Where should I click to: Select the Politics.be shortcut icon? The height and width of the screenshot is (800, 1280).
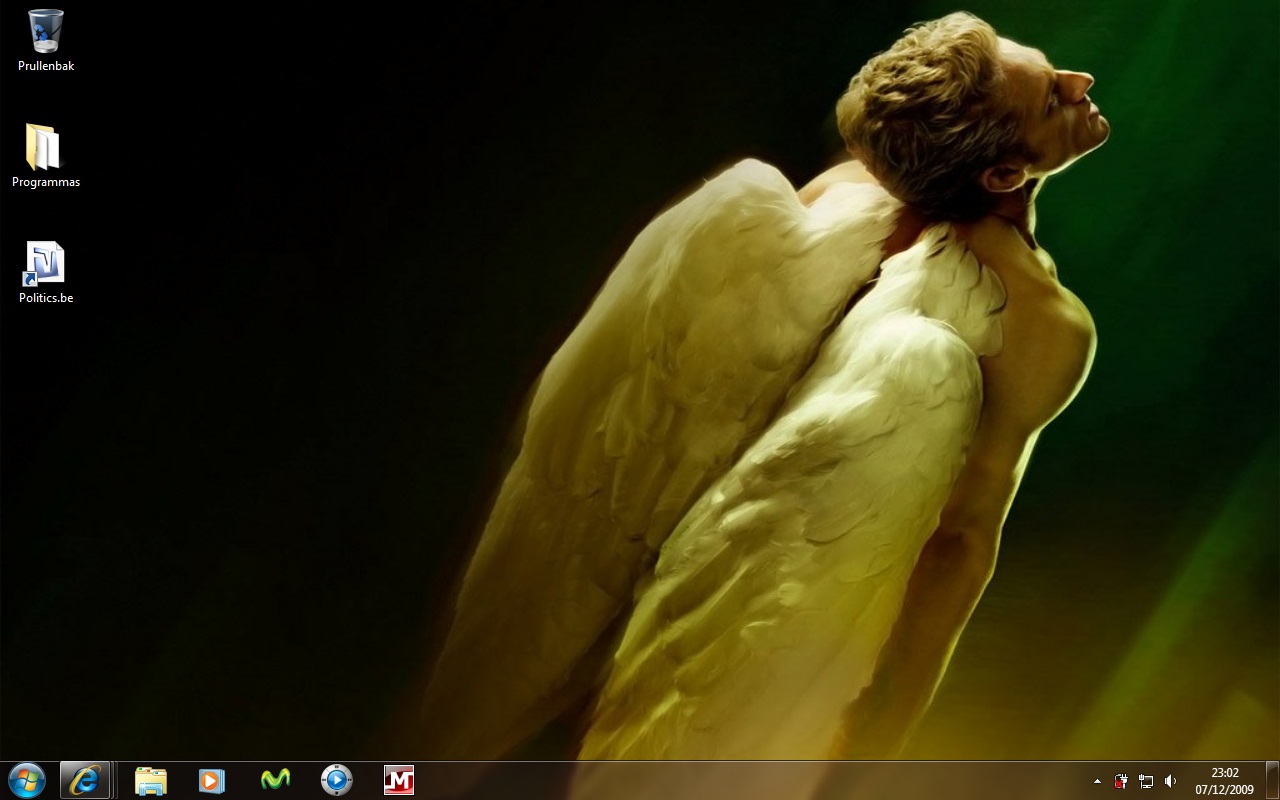tap(44, 264)
